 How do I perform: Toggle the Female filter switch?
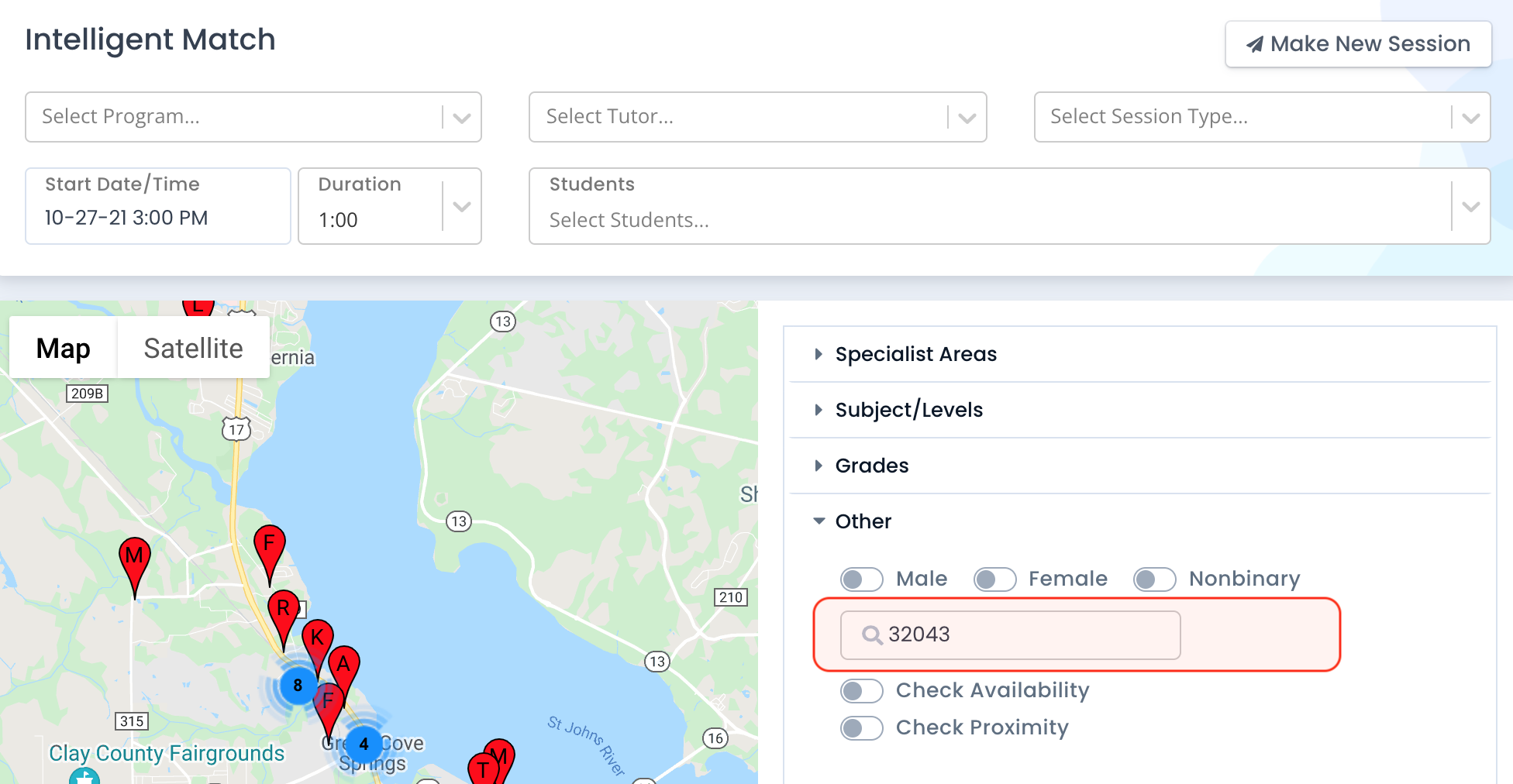coord(994,579)
